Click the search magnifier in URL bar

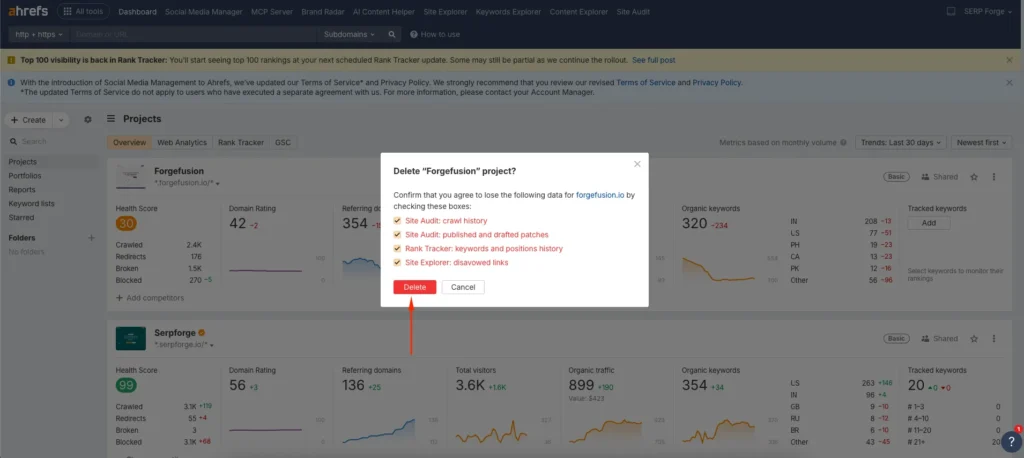392,34
